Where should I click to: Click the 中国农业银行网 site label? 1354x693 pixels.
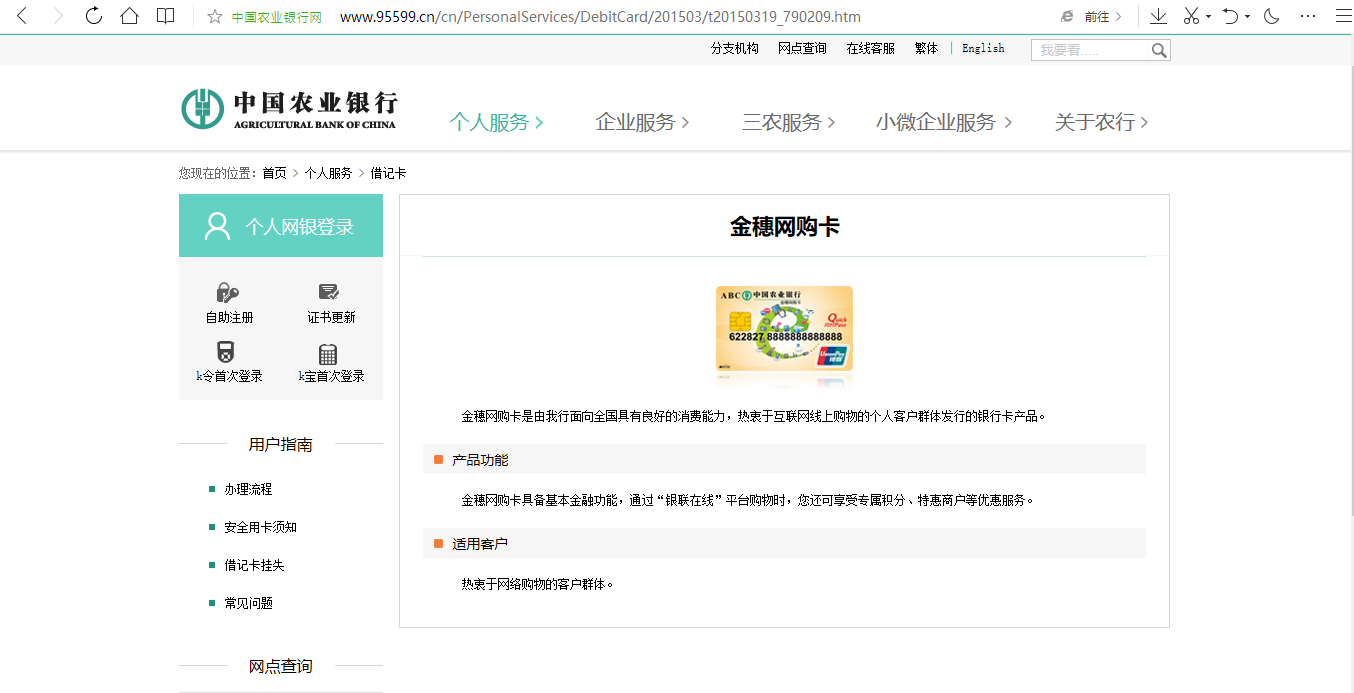pyautogui.click(x=277, y=17)
